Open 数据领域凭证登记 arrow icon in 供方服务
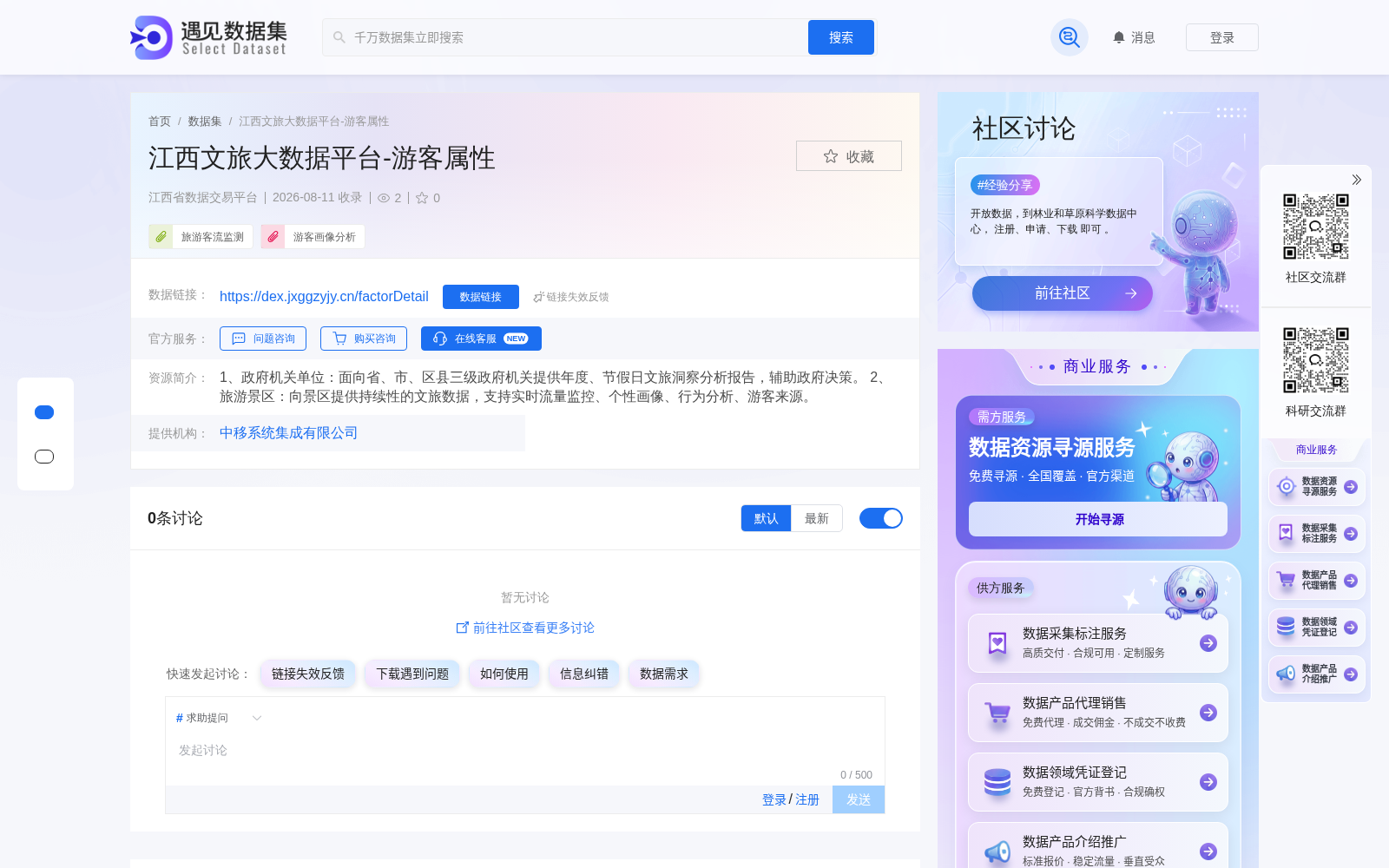The height and width of the screenshot is (868, 1389). pyautogui.click(x=1208, y=782)
